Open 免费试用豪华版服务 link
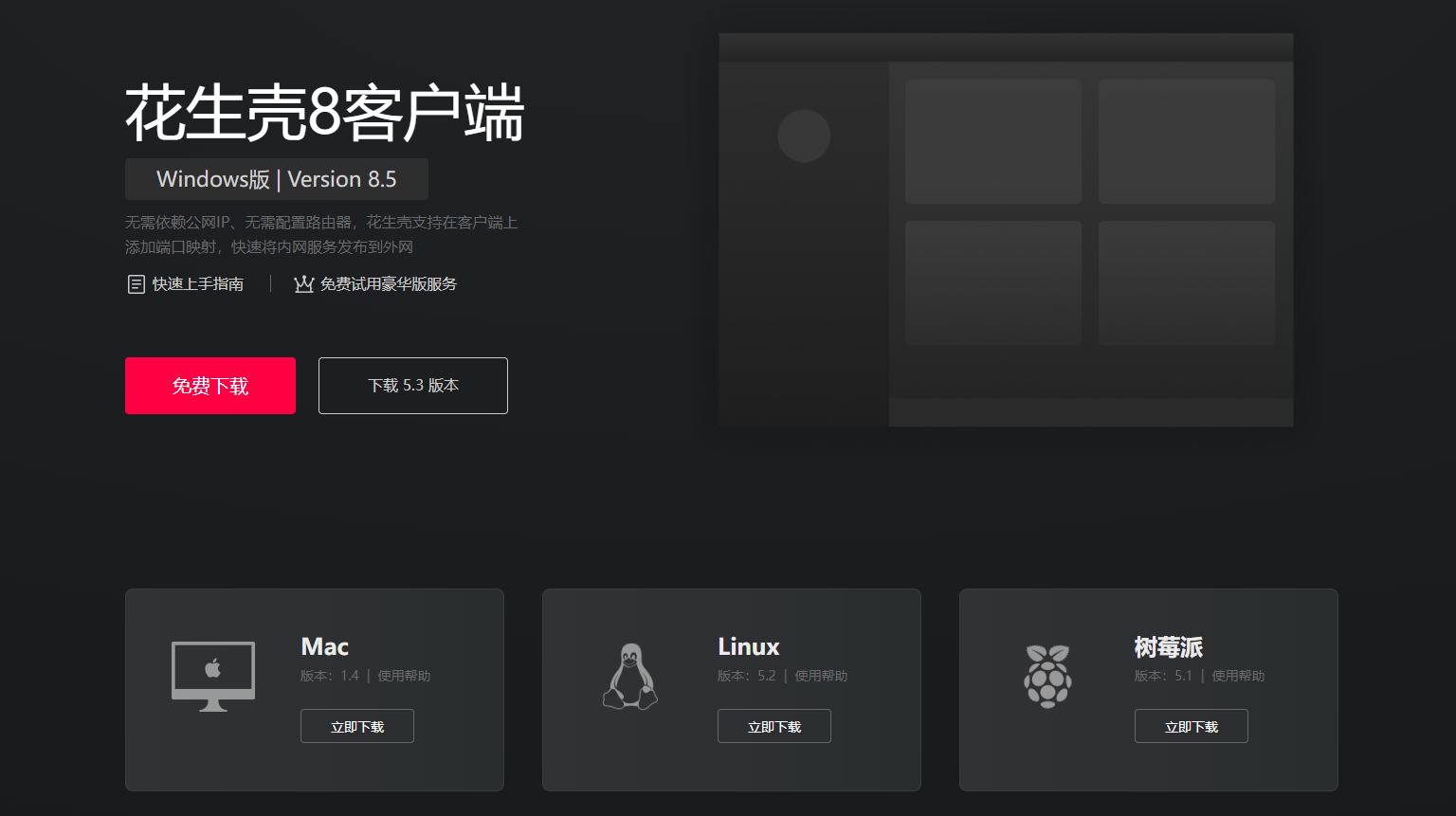 389,284
